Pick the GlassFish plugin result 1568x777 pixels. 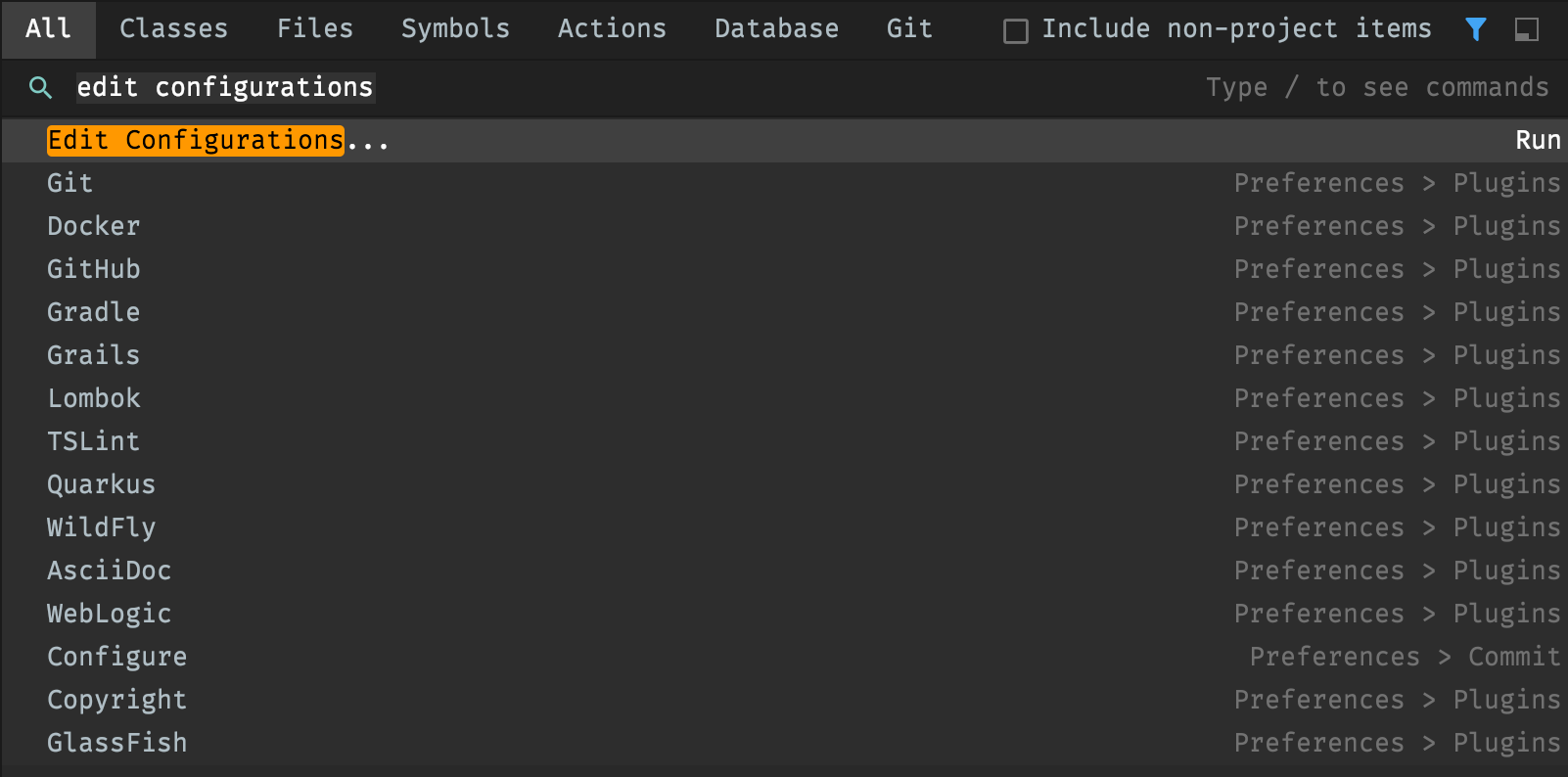[x=784, y=744]
